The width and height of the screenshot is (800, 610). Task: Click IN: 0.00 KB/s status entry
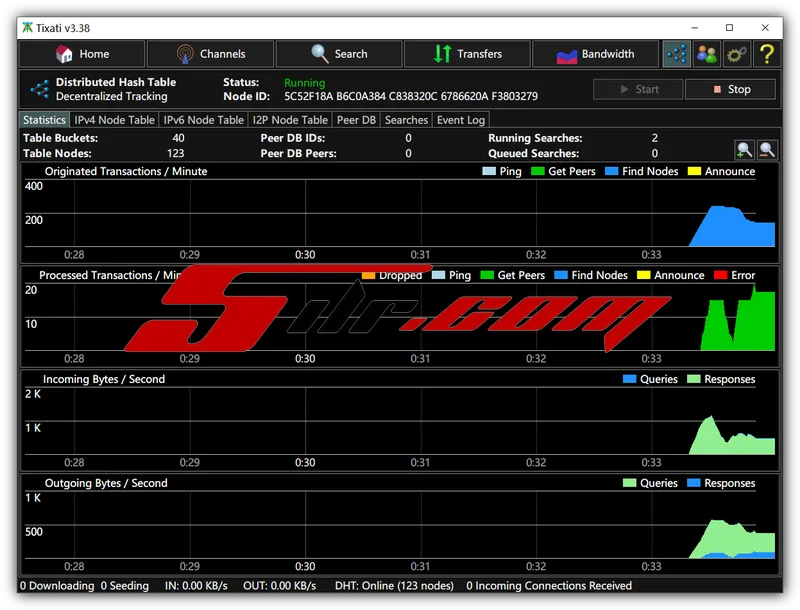[196, 586]
